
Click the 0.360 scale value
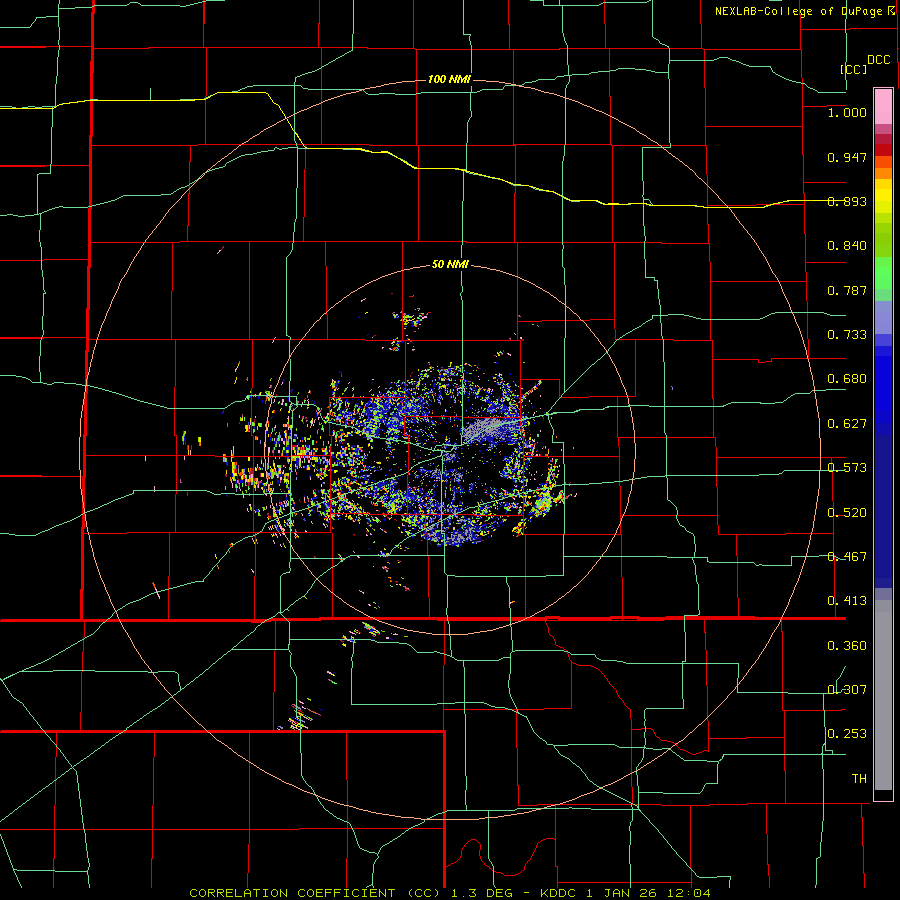coord(847,646)
